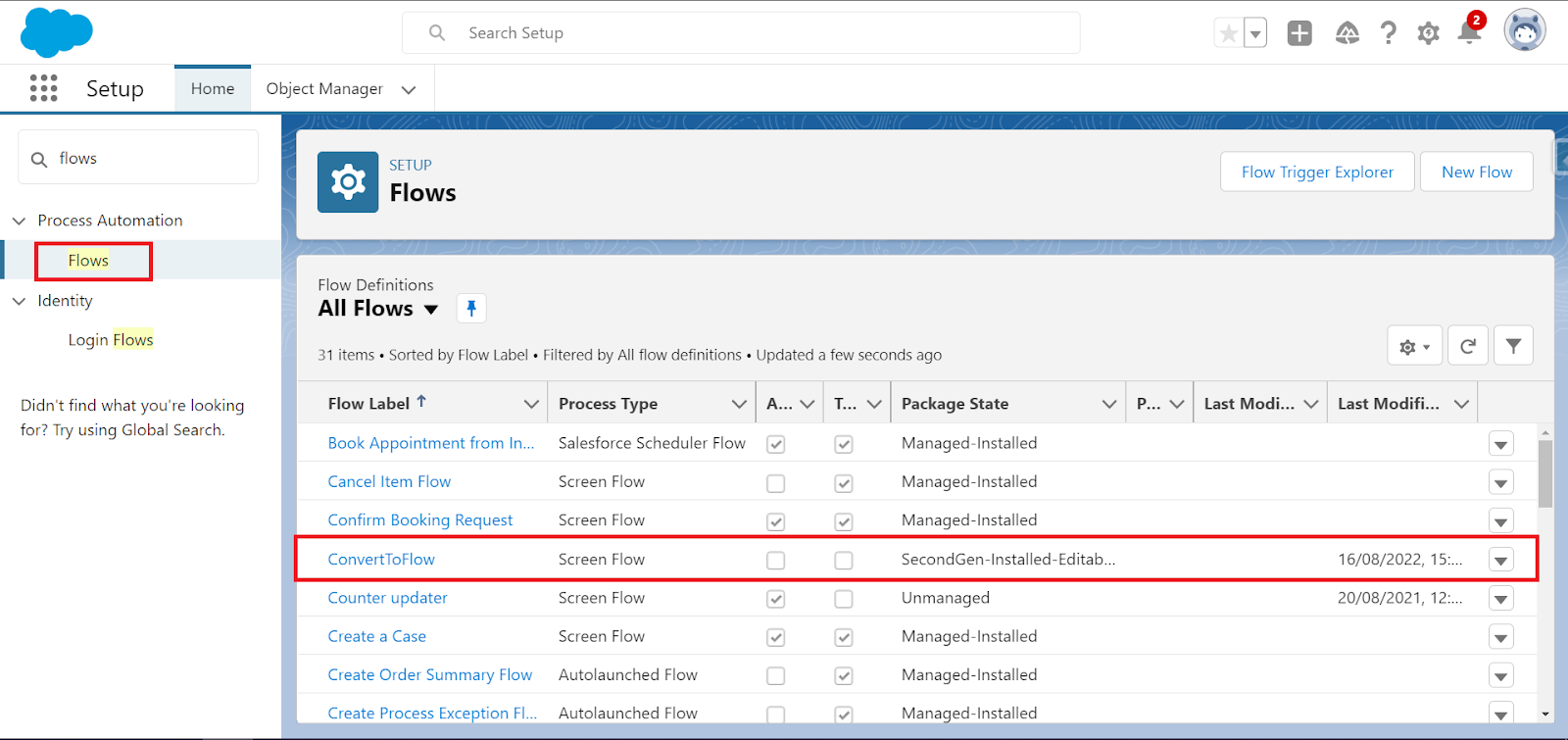The width and height of the screenshot is (1568, 740).
Task: Open the favorites star icon
Action: 1228,33
